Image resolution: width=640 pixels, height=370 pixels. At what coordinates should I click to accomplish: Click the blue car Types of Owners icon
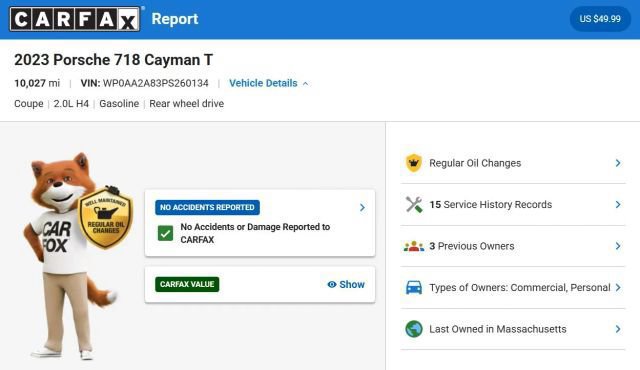(414, 288)
